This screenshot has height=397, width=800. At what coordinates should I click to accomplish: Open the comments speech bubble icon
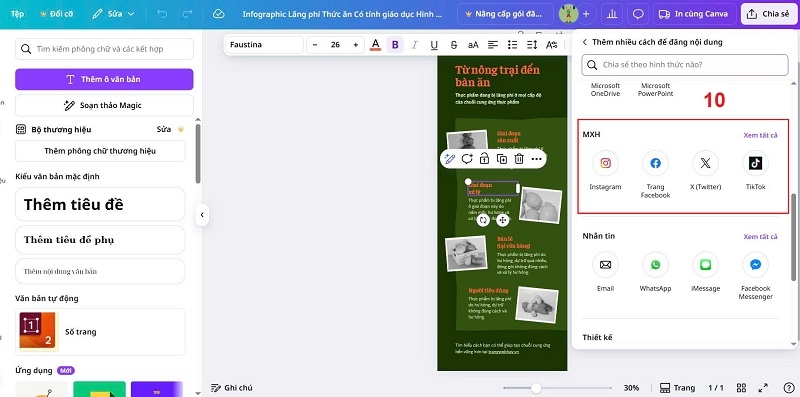[638, 14]
